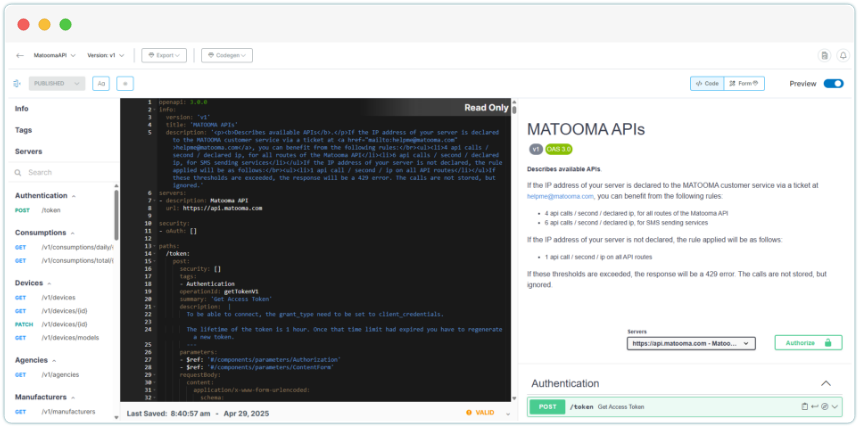Open the Export dropdown
The height and width of the screenshot is (428, 859).
(164, 55)
